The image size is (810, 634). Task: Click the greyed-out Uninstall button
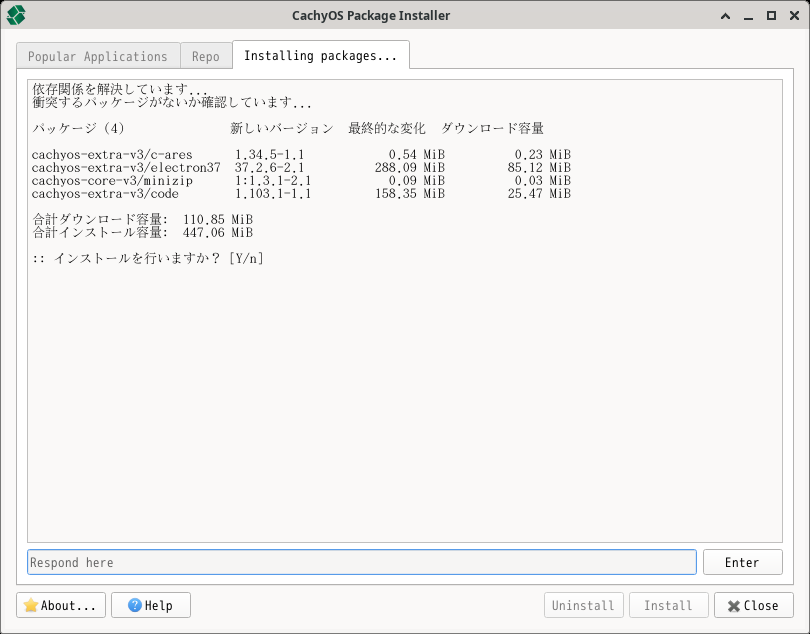coord(584,605)
